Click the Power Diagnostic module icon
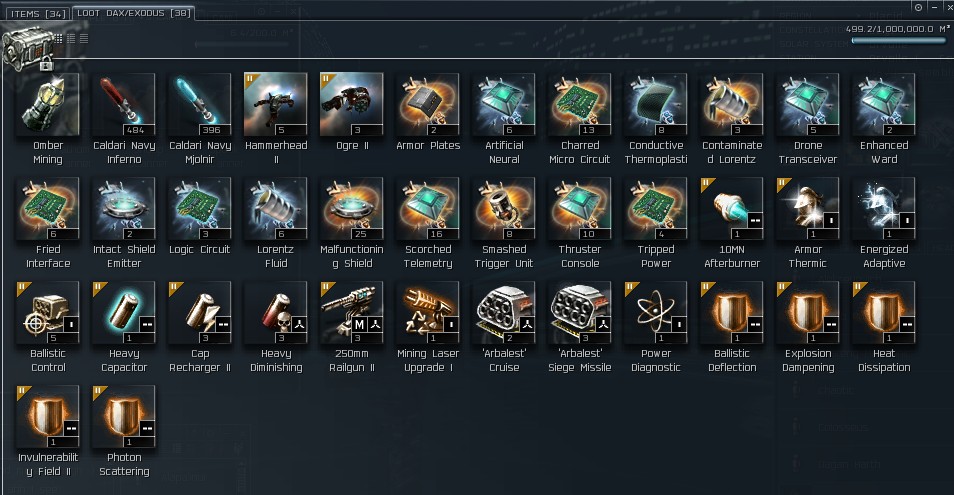This screenshot has width=954, height=495. coord(655,313)
